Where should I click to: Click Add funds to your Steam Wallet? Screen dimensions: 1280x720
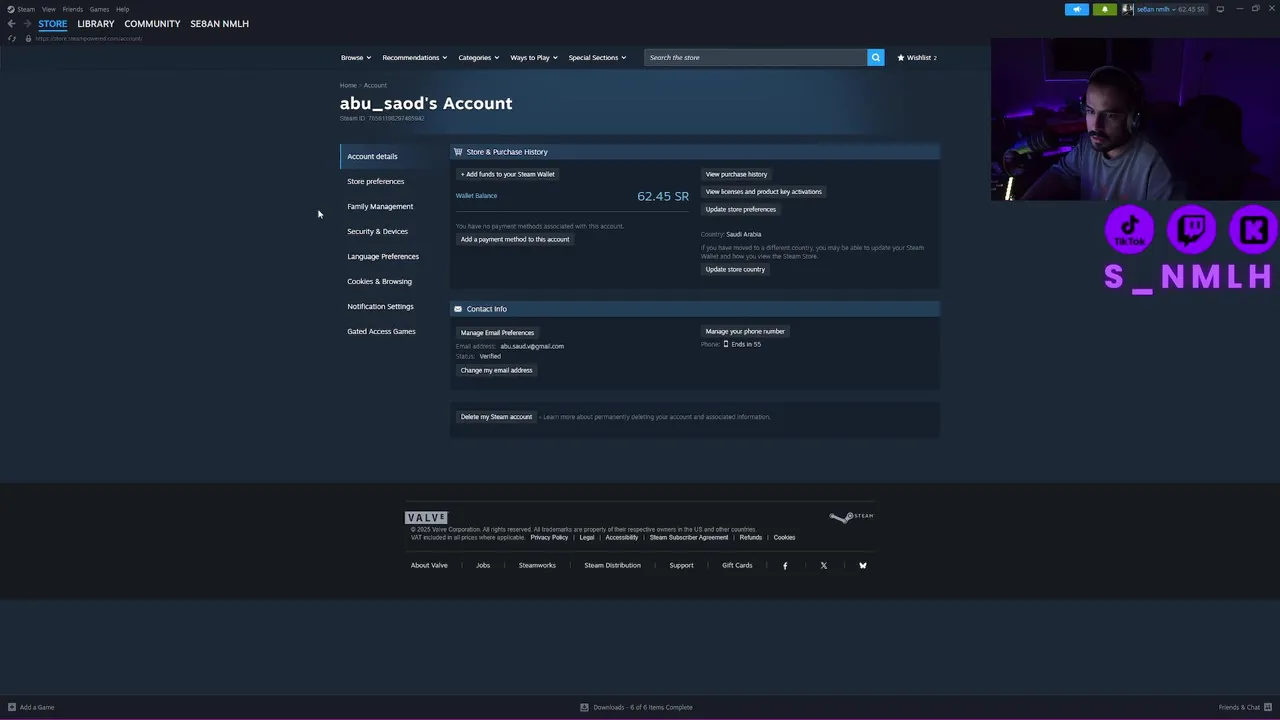(x=507, y=174)
